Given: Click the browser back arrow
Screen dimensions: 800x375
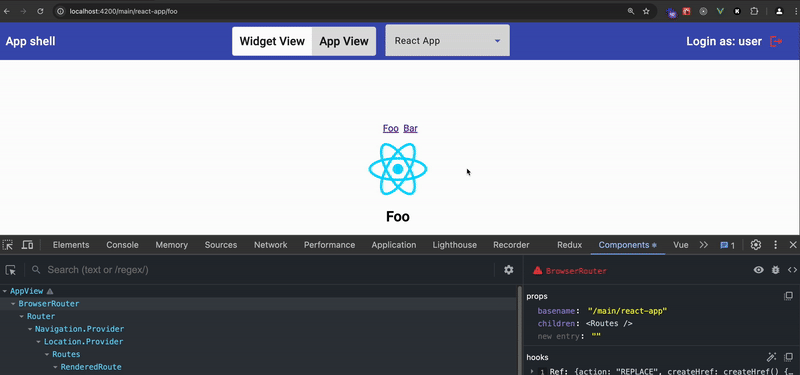Looking at the screenshot, I should point(7,11).
